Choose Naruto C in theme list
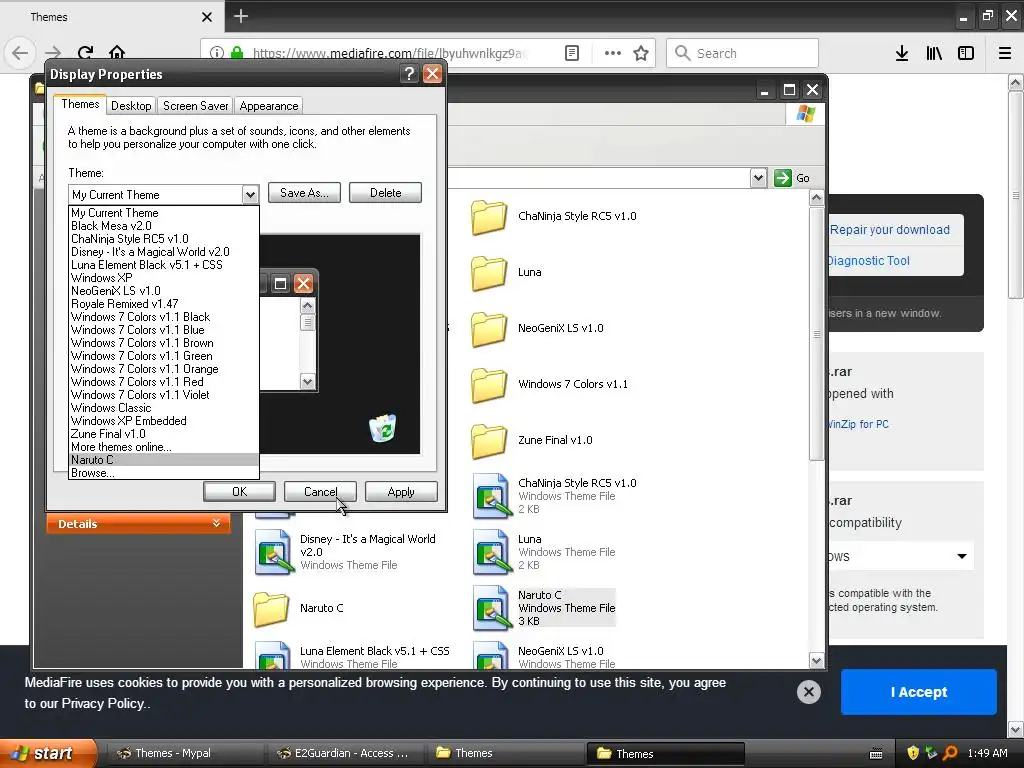Screen dimensions: 1024x768 coord(163,460)
